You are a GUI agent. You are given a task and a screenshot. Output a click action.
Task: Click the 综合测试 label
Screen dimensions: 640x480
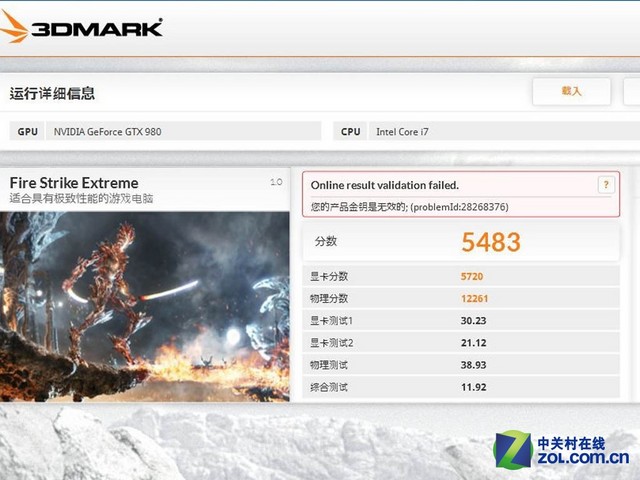pyautogui.click(x=329, y=387)
